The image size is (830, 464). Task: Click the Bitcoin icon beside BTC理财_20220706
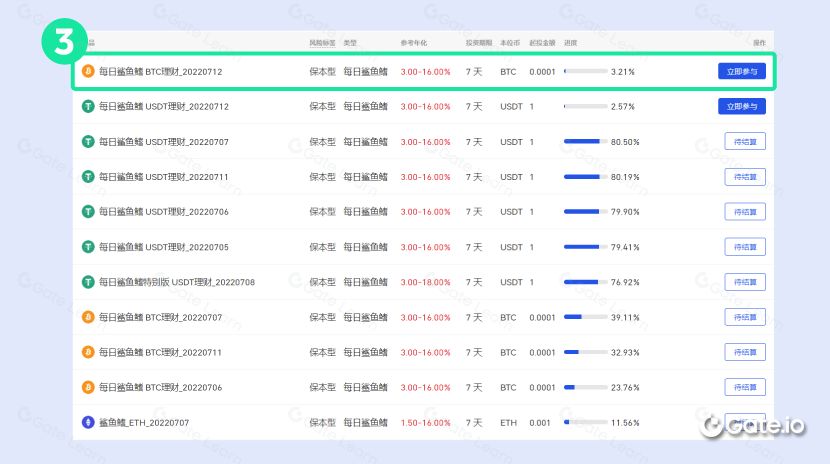(88, 387)
